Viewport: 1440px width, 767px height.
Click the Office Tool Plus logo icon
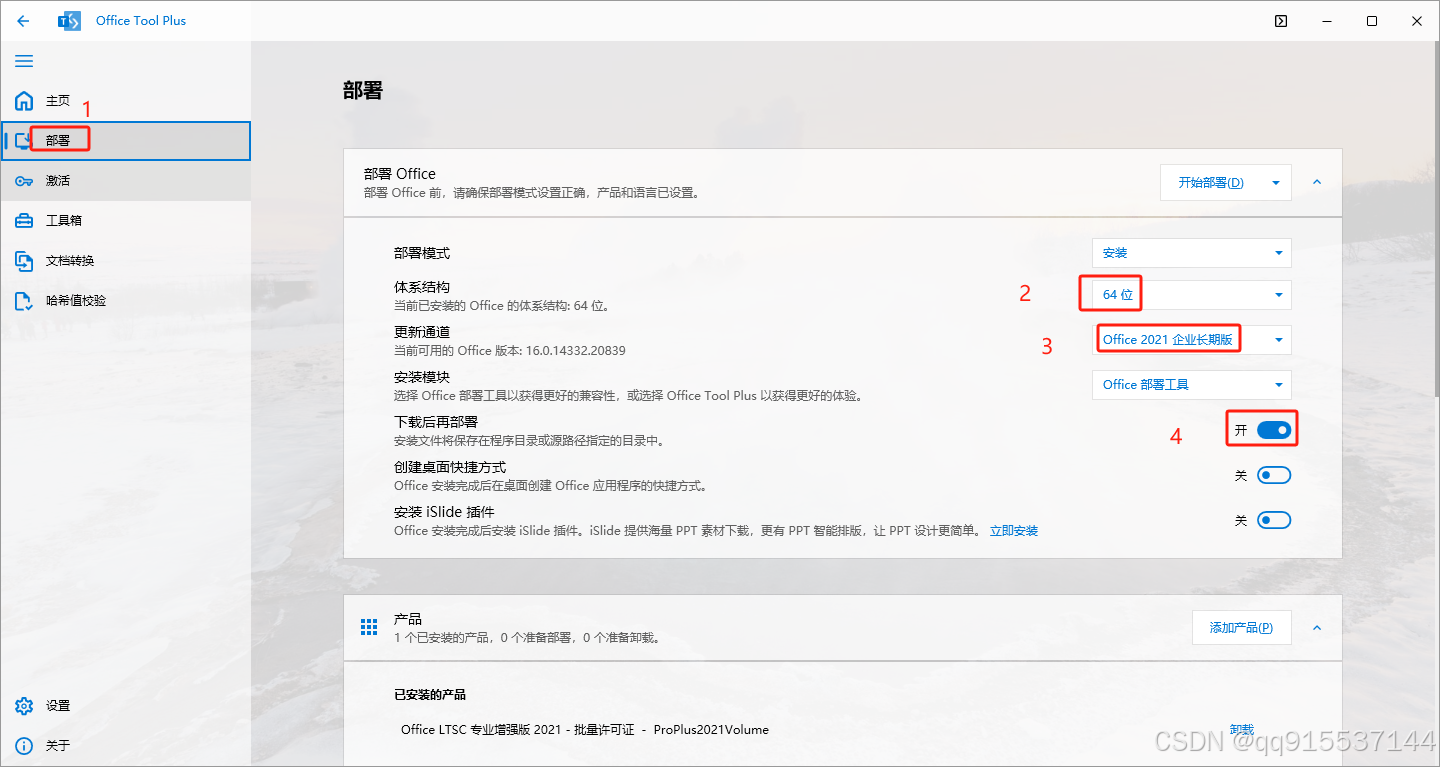click(x=69, y=20)
